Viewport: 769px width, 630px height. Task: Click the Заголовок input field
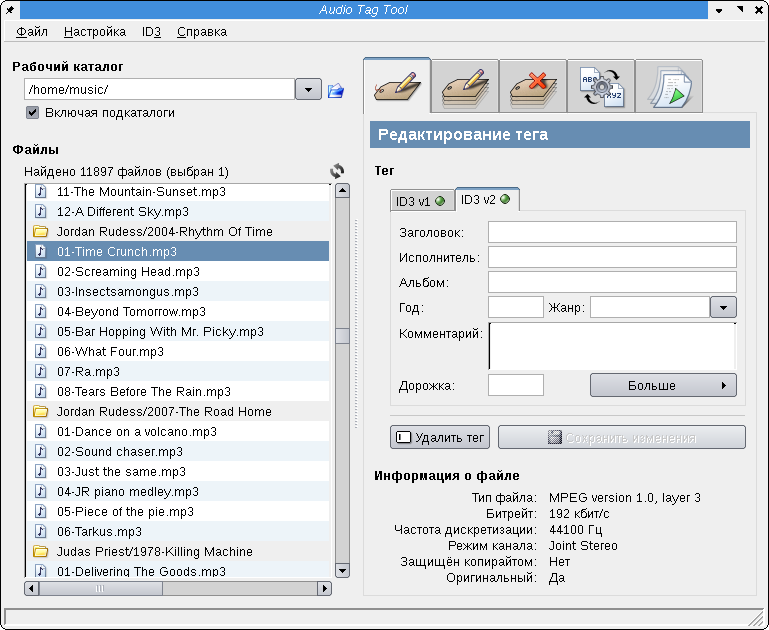coord(612,232)
